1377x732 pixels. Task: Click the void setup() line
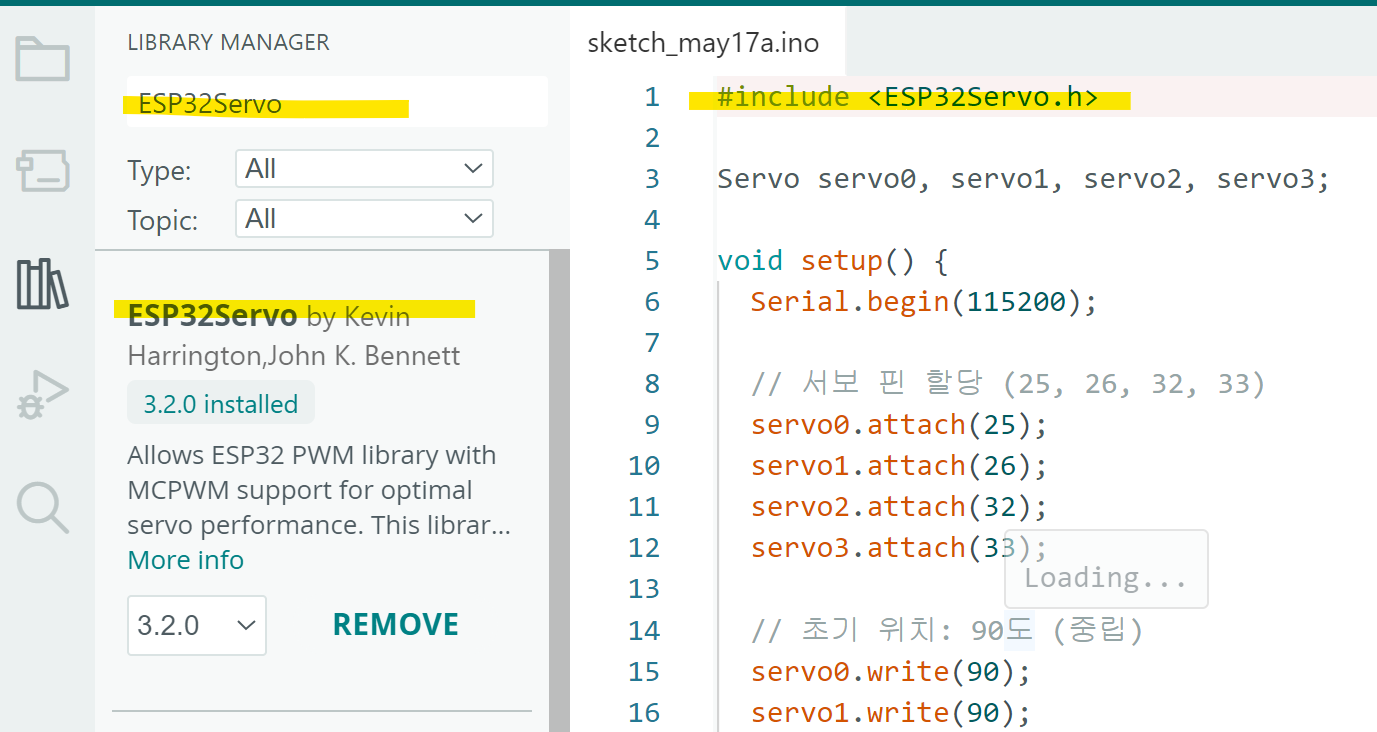click(x=832, y=261)
